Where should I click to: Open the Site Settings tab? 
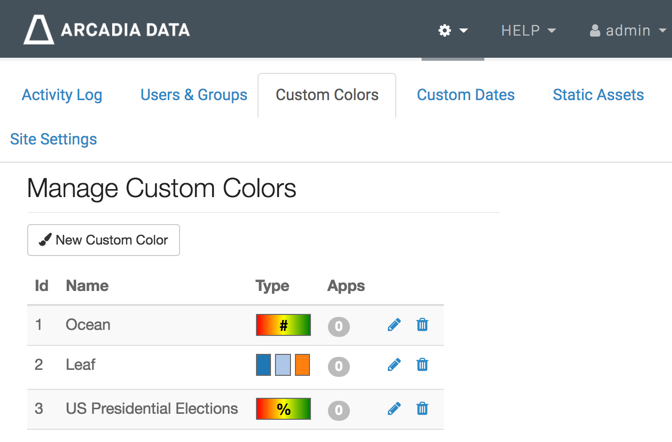click(54, 139)
